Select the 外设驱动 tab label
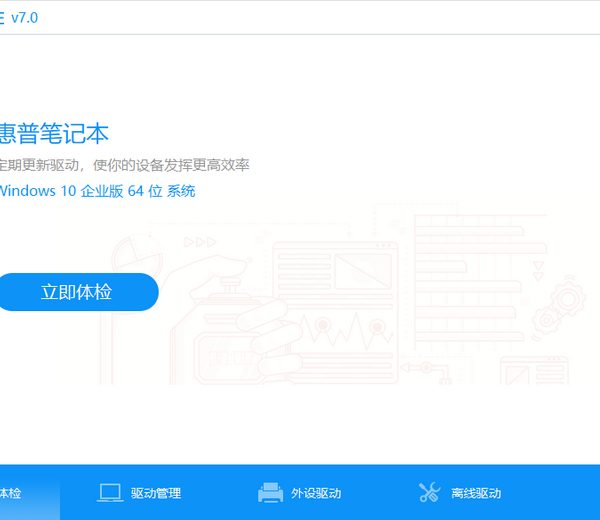This screenshot has width=600, height=520. click(316, 493)
